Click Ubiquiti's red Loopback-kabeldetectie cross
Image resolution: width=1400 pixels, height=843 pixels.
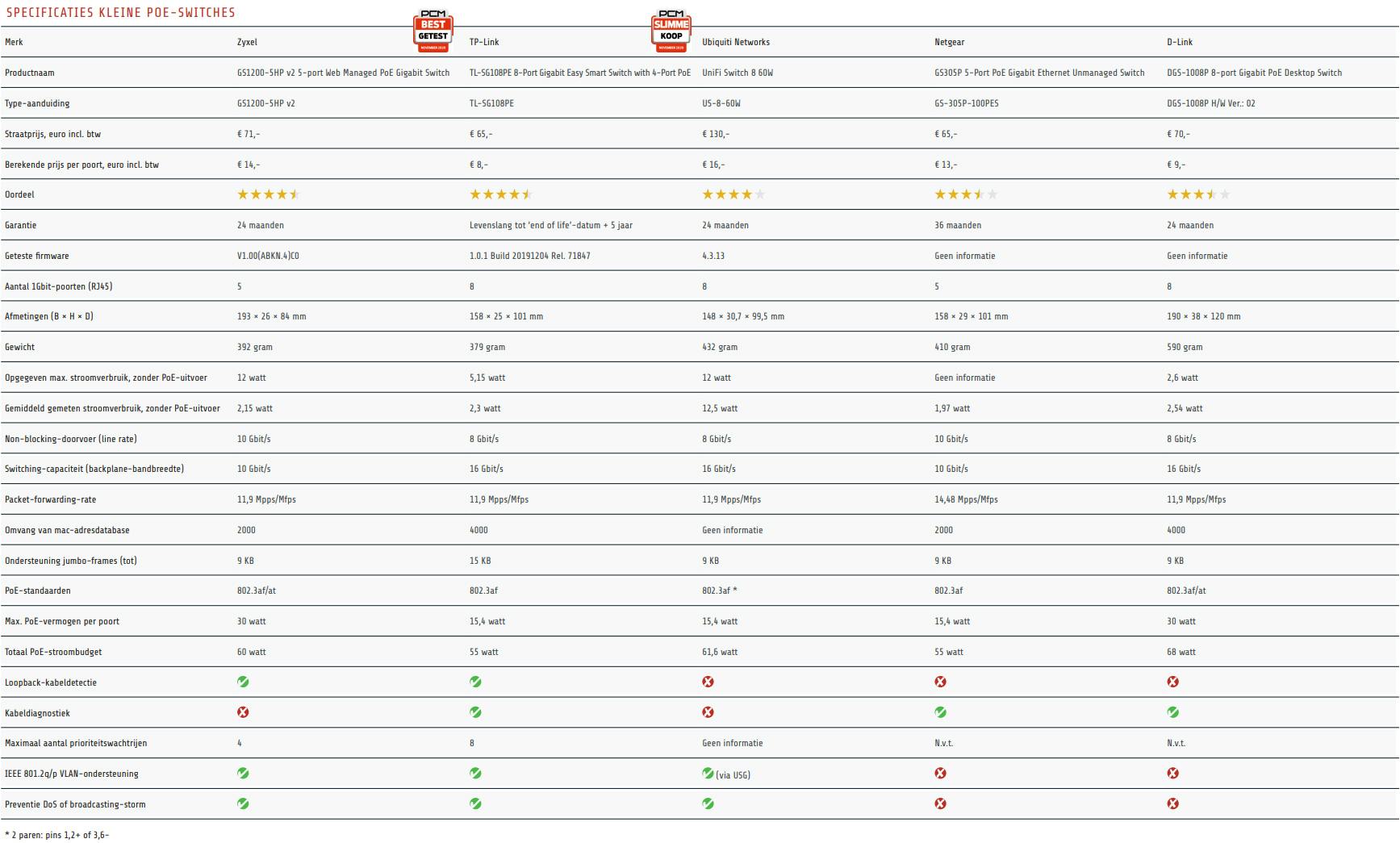coord(708,682)
